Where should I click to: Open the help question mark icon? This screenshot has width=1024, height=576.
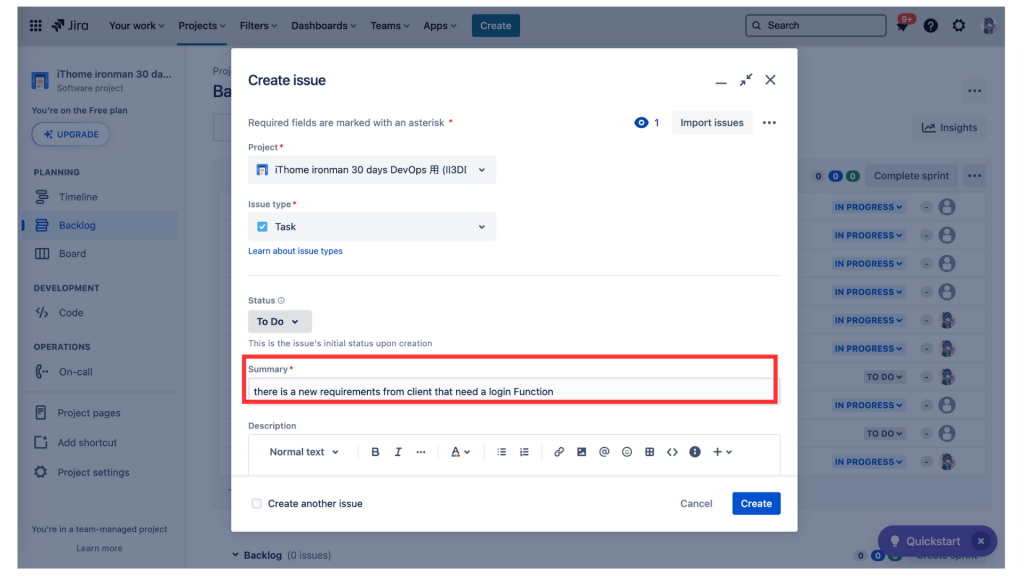(931, 25)
